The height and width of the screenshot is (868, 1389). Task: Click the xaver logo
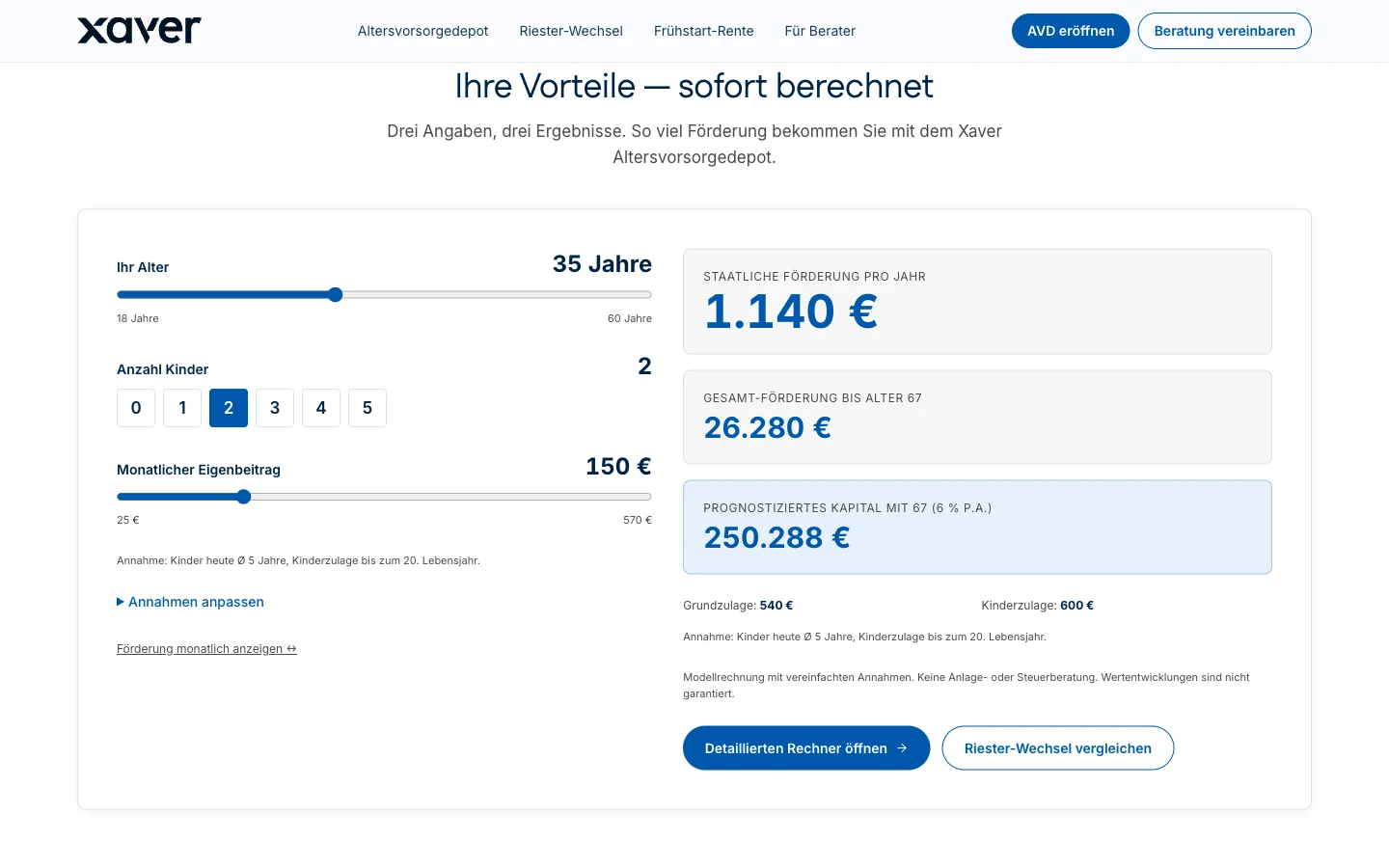[139, 30]
